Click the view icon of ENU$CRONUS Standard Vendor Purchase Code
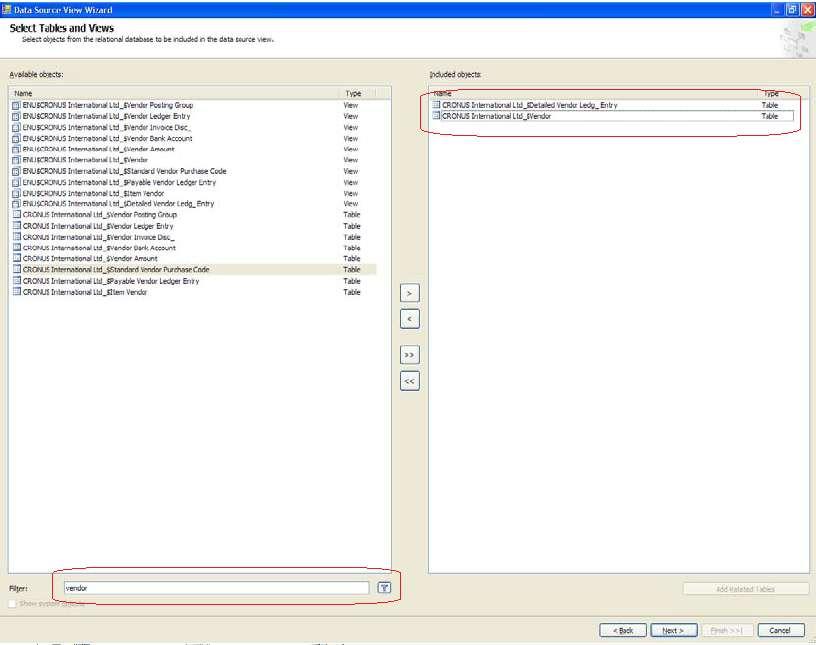 coord(16,171)
